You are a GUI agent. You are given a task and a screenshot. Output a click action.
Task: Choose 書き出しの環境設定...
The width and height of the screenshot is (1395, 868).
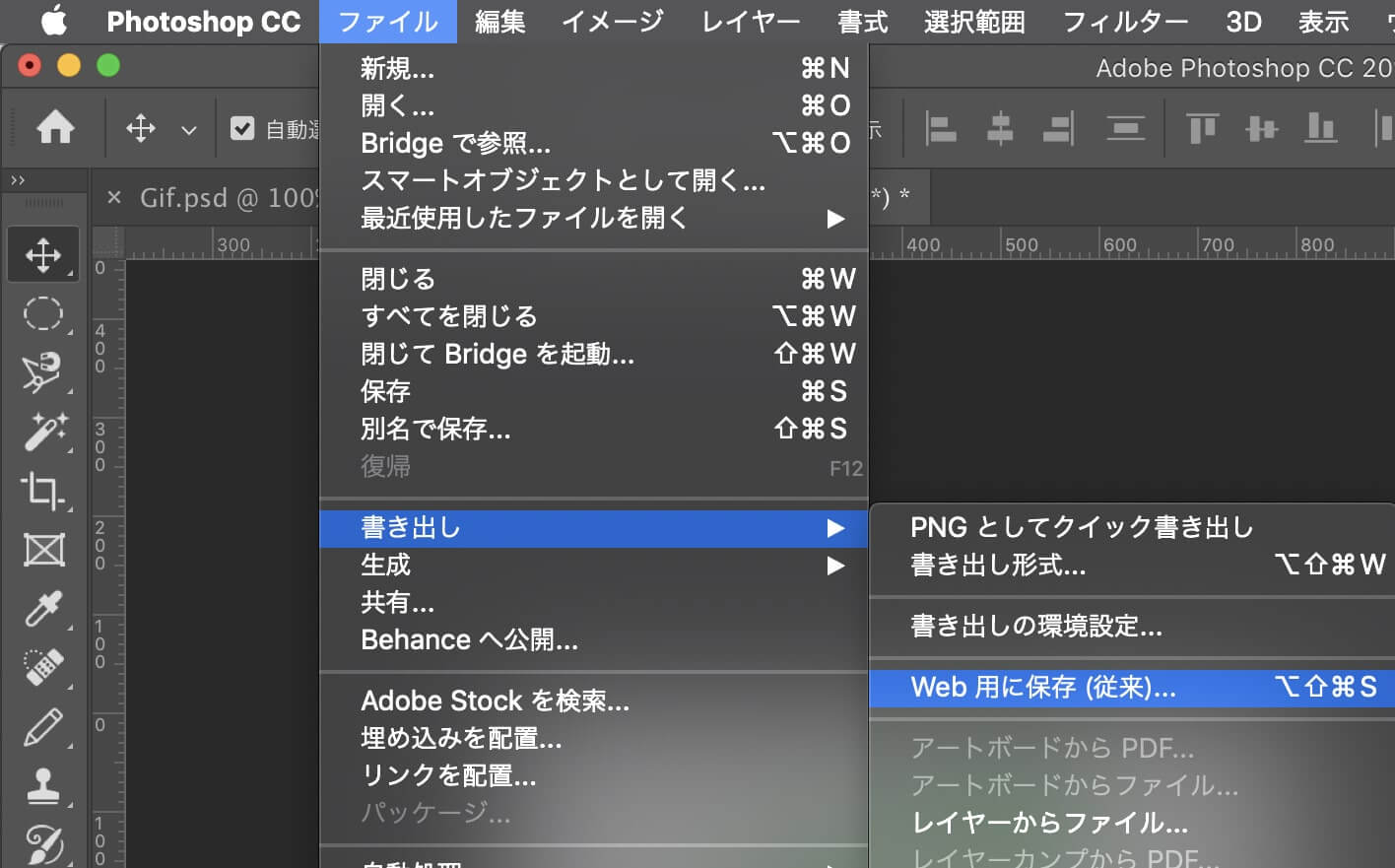point(1132,627)
